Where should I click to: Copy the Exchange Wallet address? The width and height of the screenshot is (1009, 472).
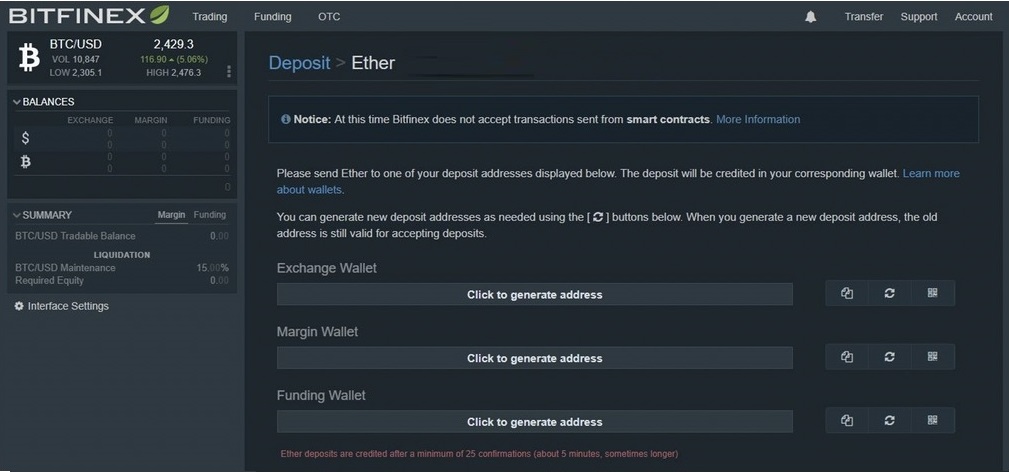click(x=847, y=293)
